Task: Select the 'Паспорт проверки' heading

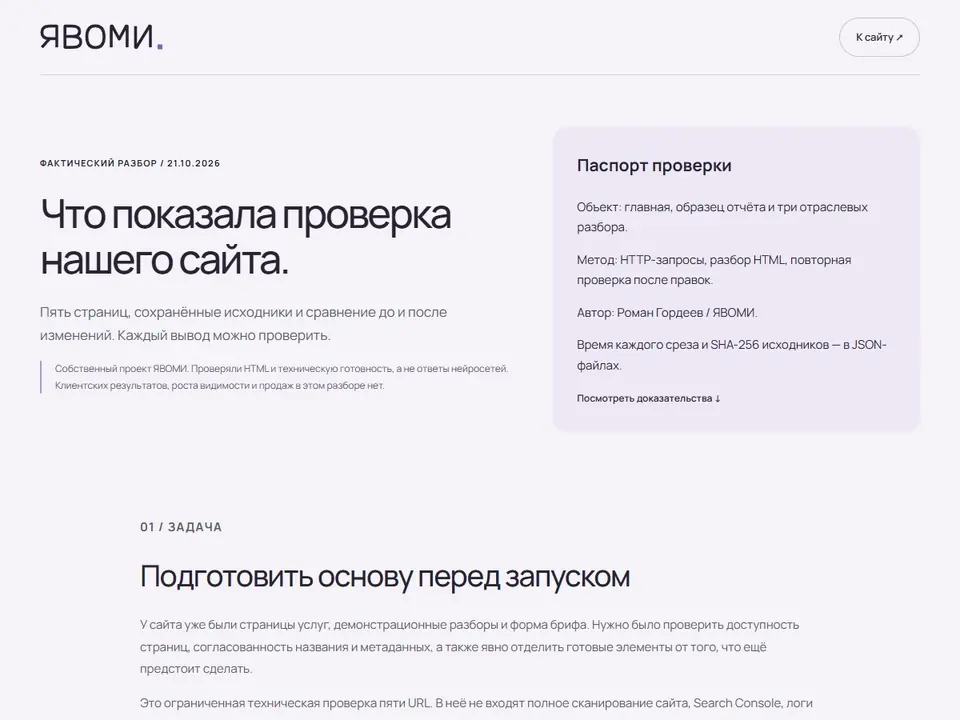Action: click(x=654, y=165)
